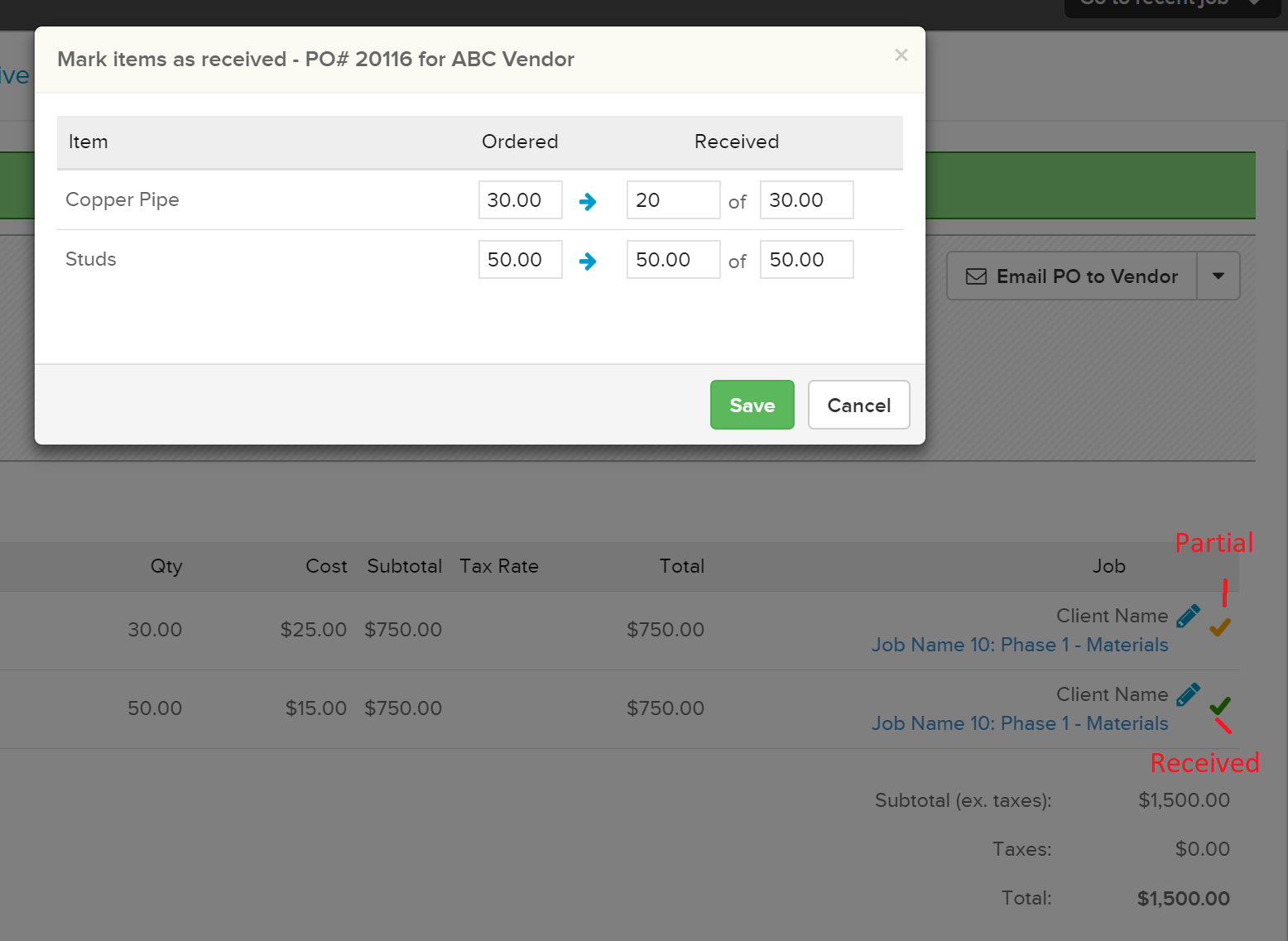Click Studs total field after 'of'
Screen dimensions: 1288x941
[x=806, y=259]
